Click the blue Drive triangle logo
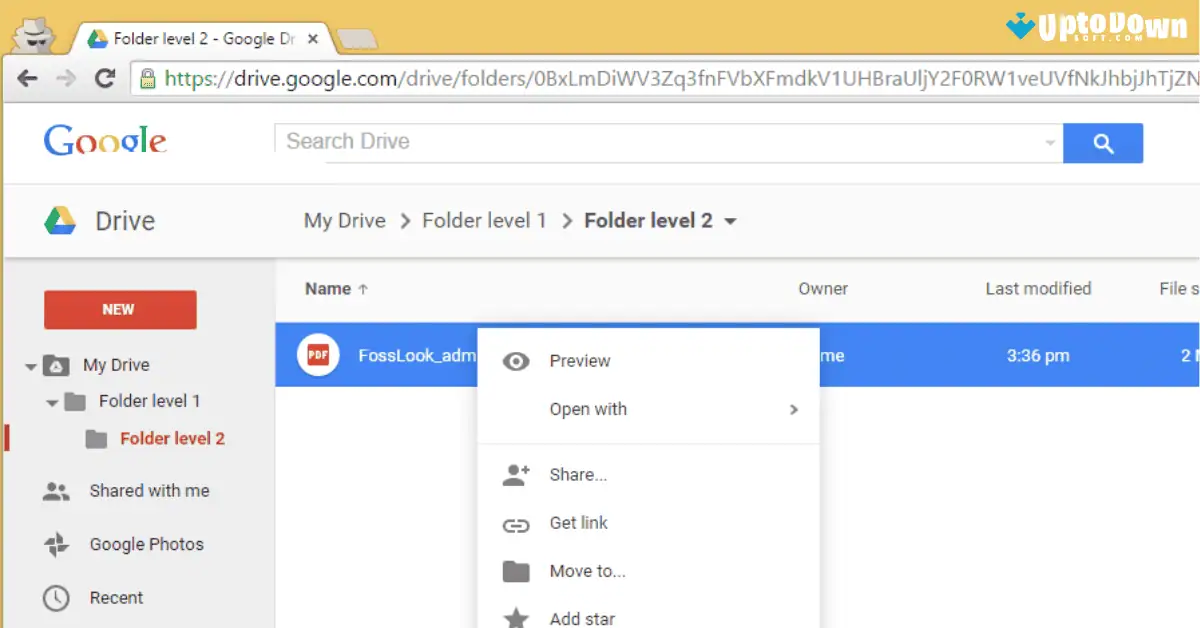This screenshot has width=1200, height=628. (58, 219)
